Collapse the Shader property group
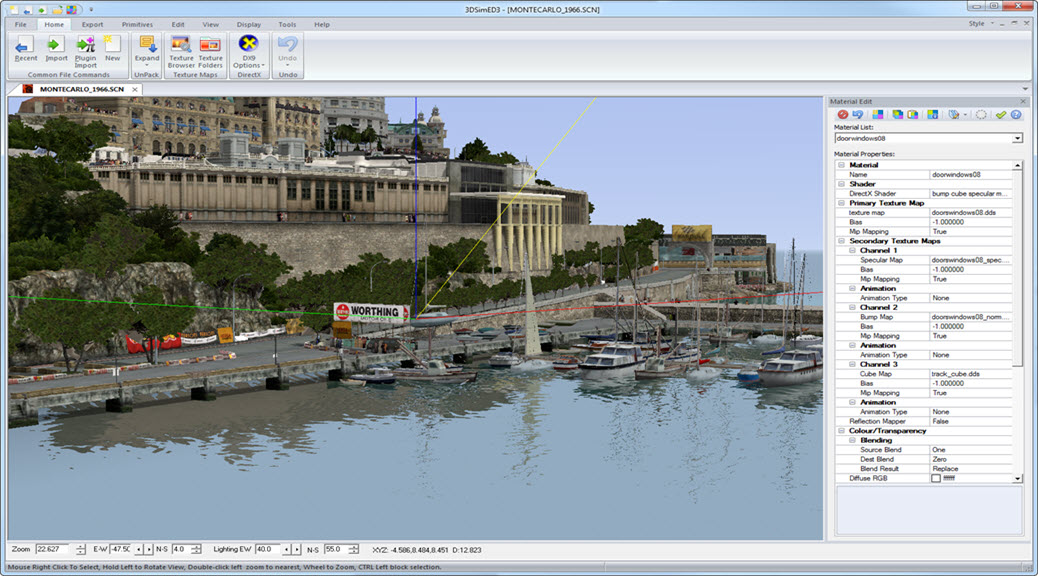The height and width of the screenshot is (576, 1038). (841, 184)
